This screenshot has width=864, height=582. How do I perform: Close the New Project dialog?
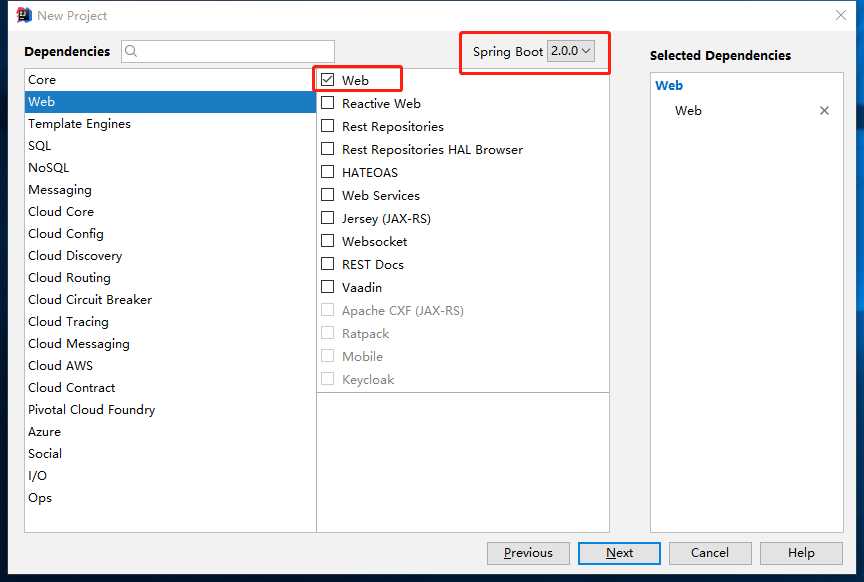(x=841, y=15)
